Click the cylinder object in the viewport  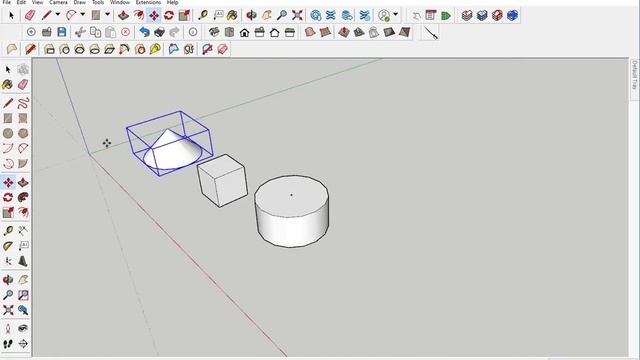pos(291,211)
